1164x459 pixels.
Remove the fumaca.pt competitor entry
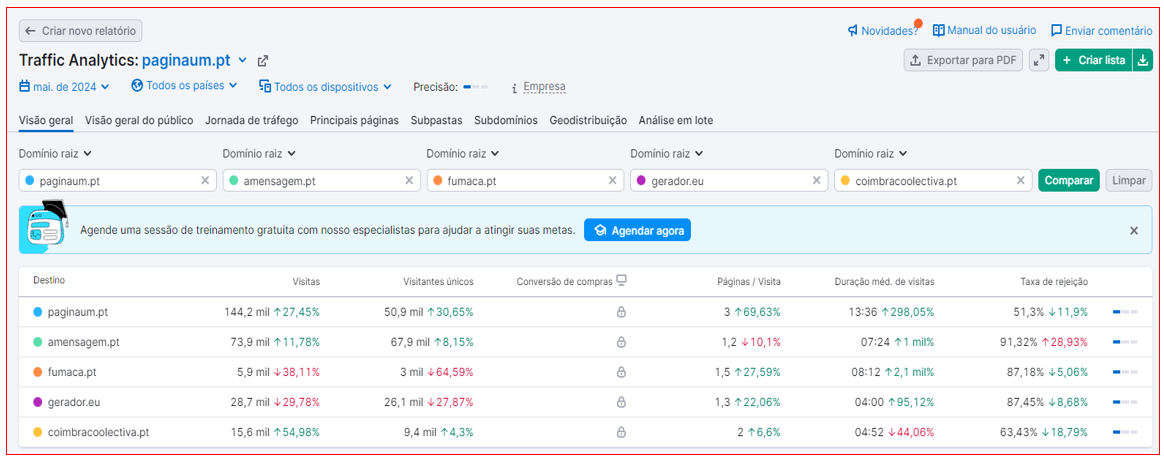(x=612, y=181)
